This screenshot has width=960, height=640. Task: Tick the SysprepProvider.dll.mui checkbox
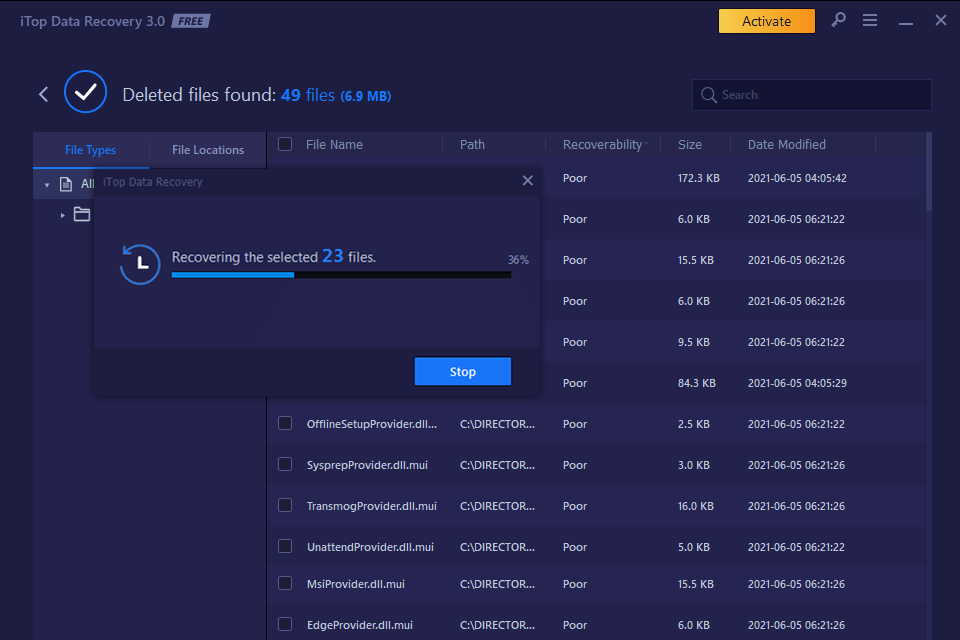(x=285, y=464)
